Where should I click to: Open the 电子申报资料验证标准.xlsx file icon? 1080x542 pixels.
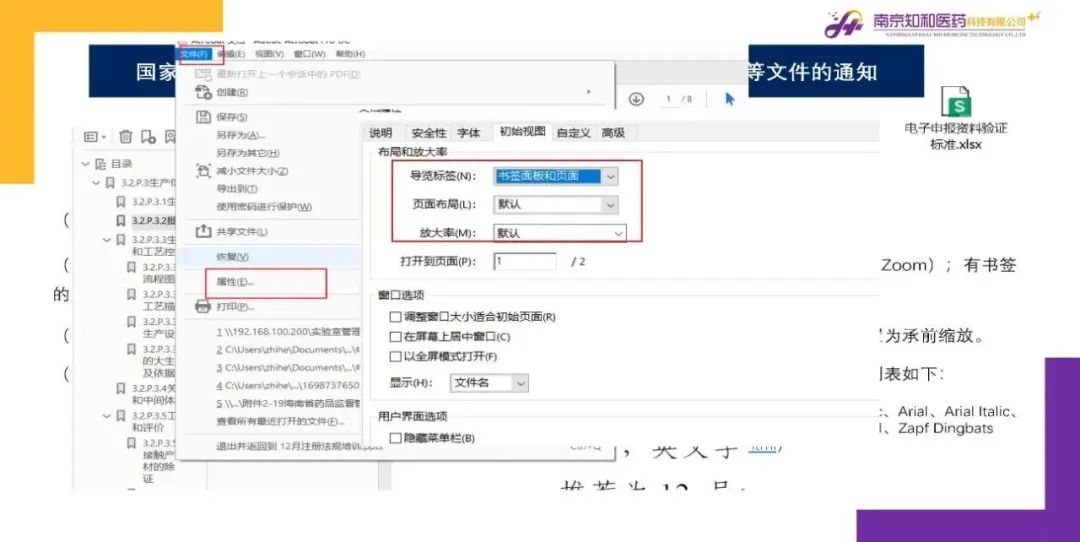956,104
